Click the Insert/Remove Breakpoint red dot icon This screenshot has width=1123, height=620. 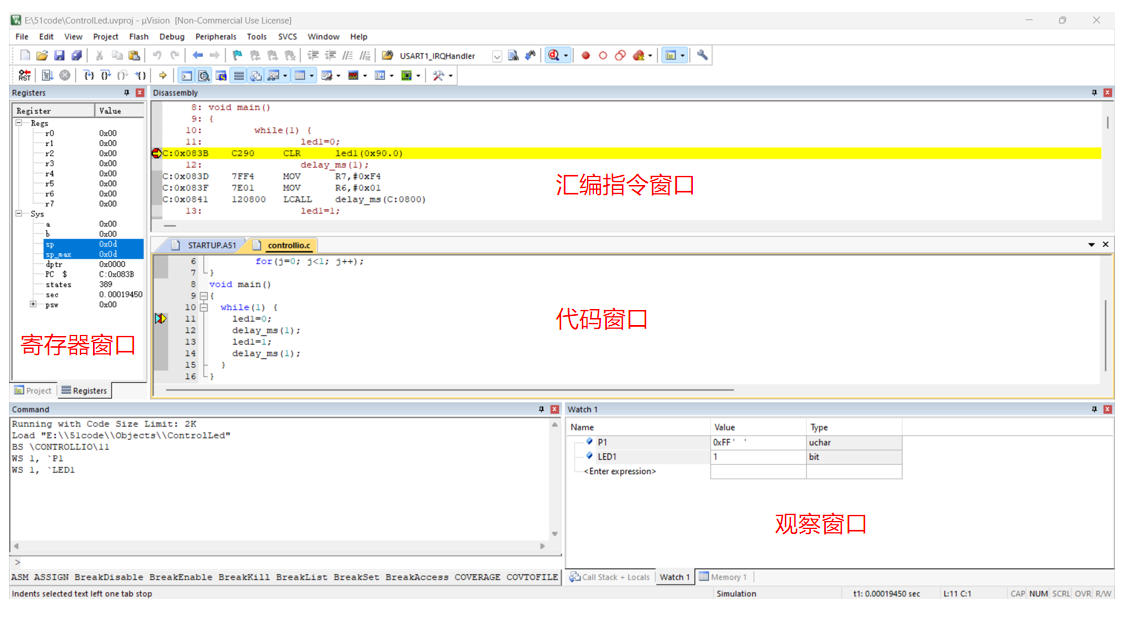click(586, 56)
